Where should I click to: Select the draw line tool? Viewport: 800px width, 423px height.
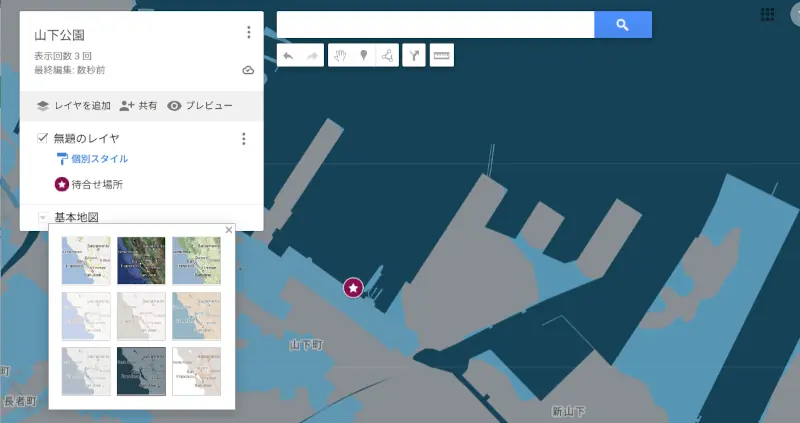386,56
